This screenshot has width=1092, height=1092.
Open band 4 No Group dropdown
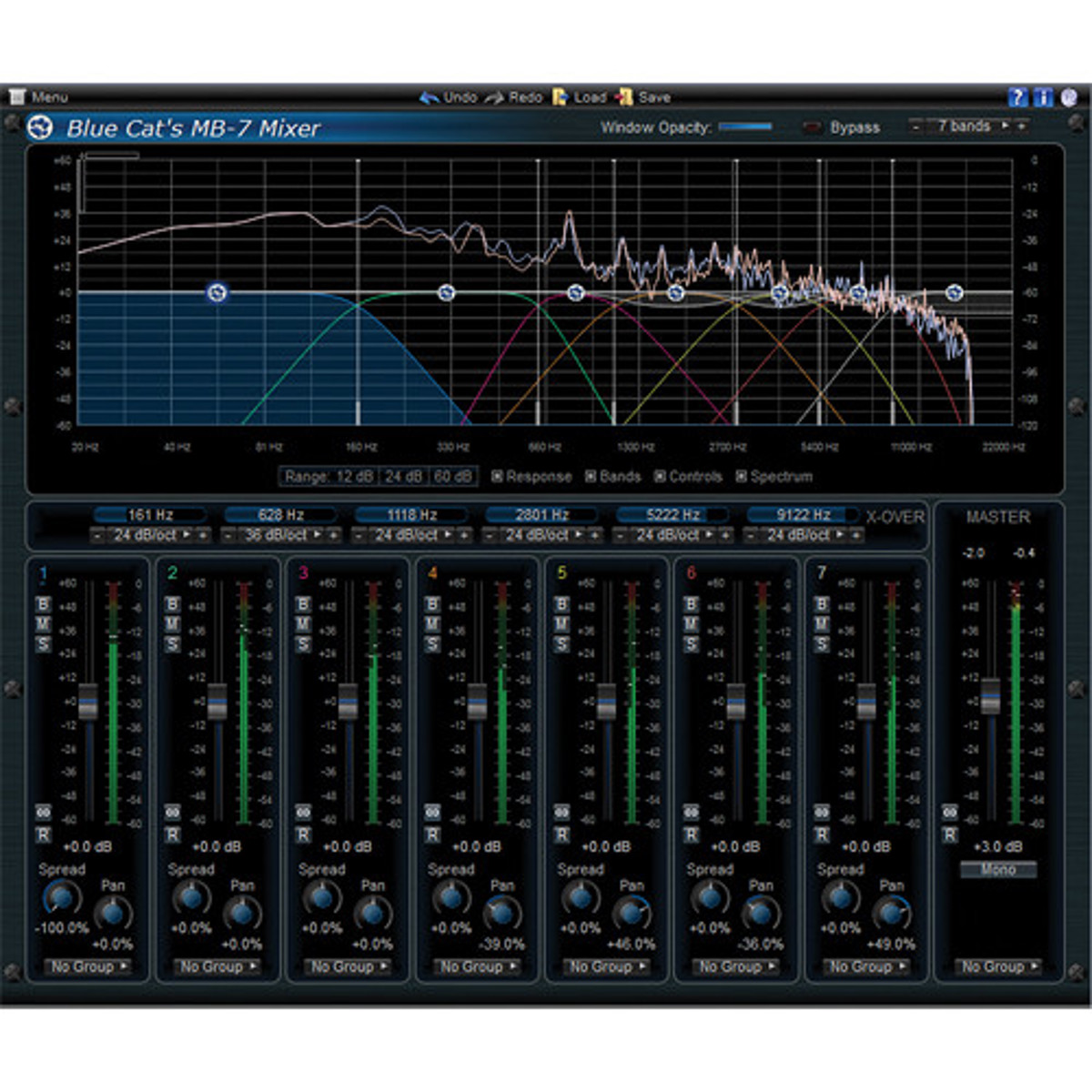coord(478,966)
